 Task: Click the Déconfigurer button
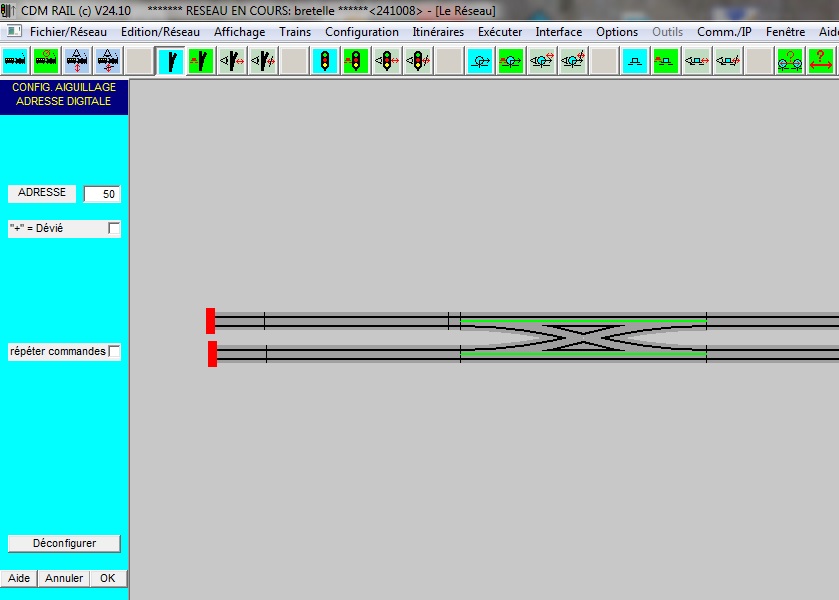[x=64, y=543]
